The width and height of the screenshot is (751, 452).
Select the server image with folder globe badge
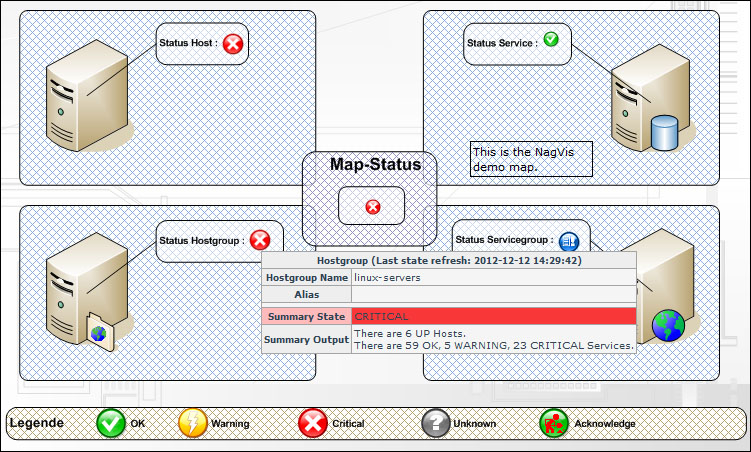pyautogui.click(x=89, y=291)
